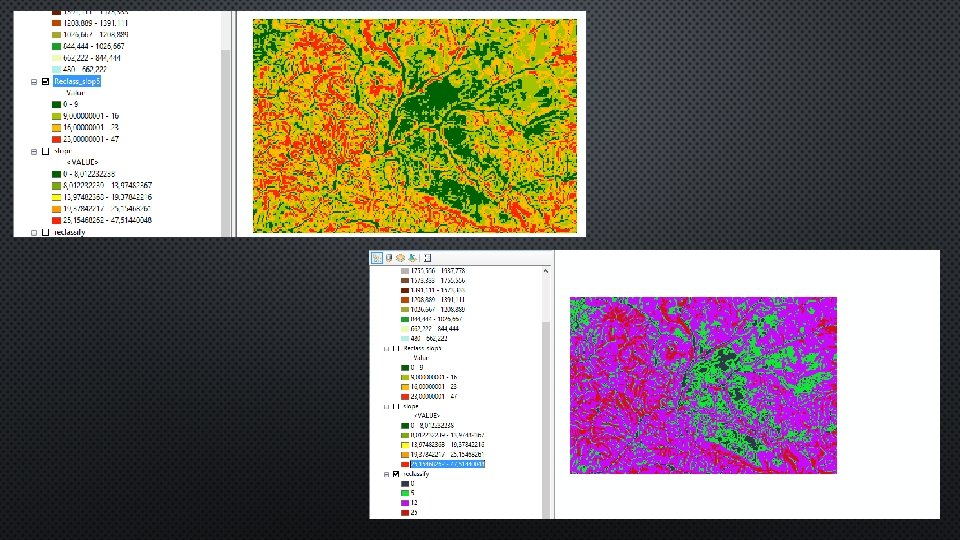Select List By Selection icon in lower panel
Image resolution: width=960 pixels, height=540 pixels.
[413, 258]
